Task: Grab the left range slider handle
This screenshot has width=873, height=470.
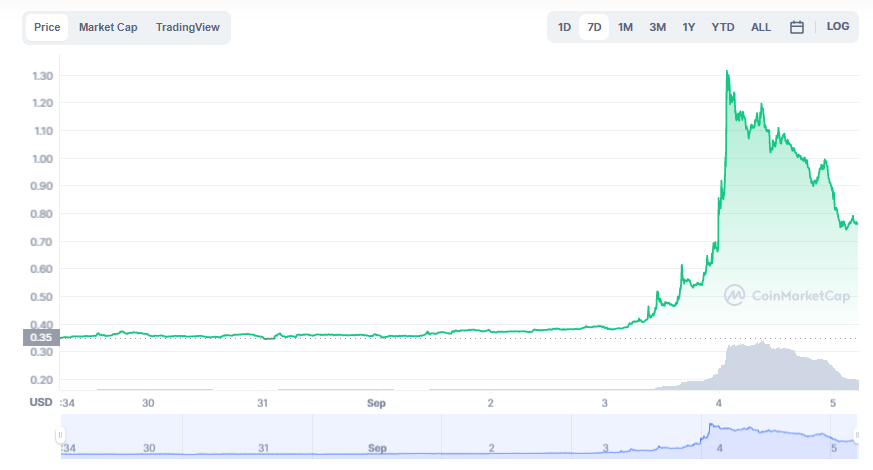Action: (x=60, y=435)
